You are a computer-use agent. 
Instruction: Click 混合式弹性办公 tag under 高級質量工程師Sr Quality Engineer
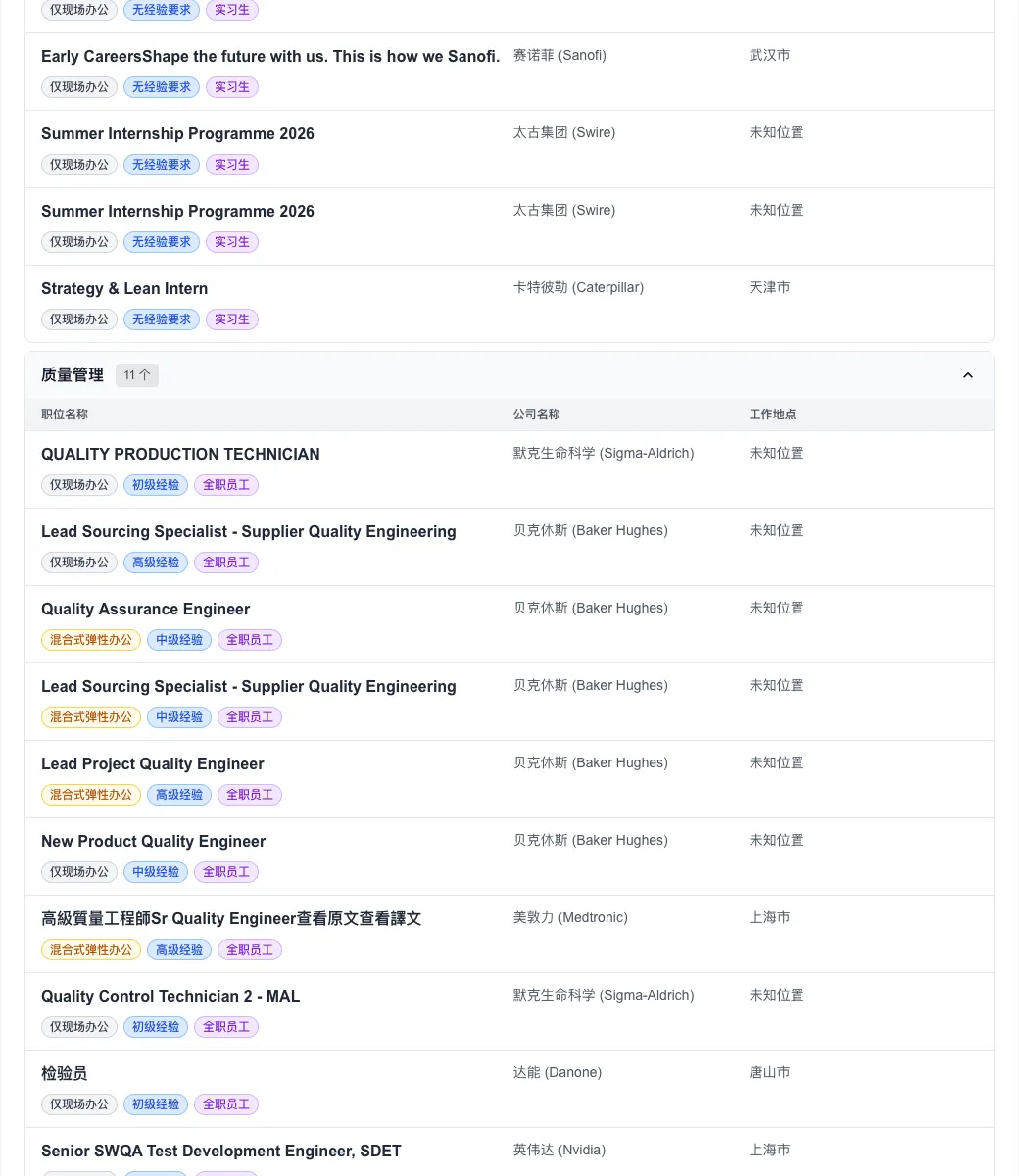(x=91, y=950)
